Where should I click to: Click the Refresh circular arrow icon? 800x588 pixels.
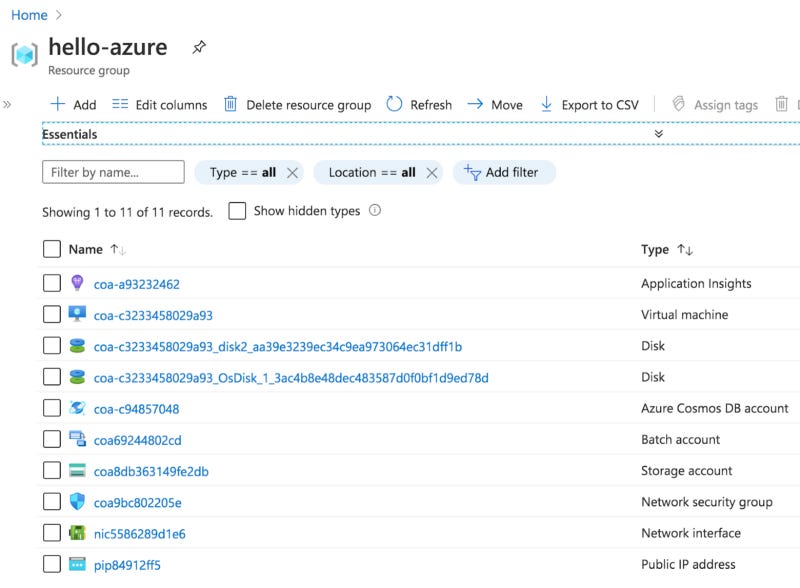(x=394, y=104)
